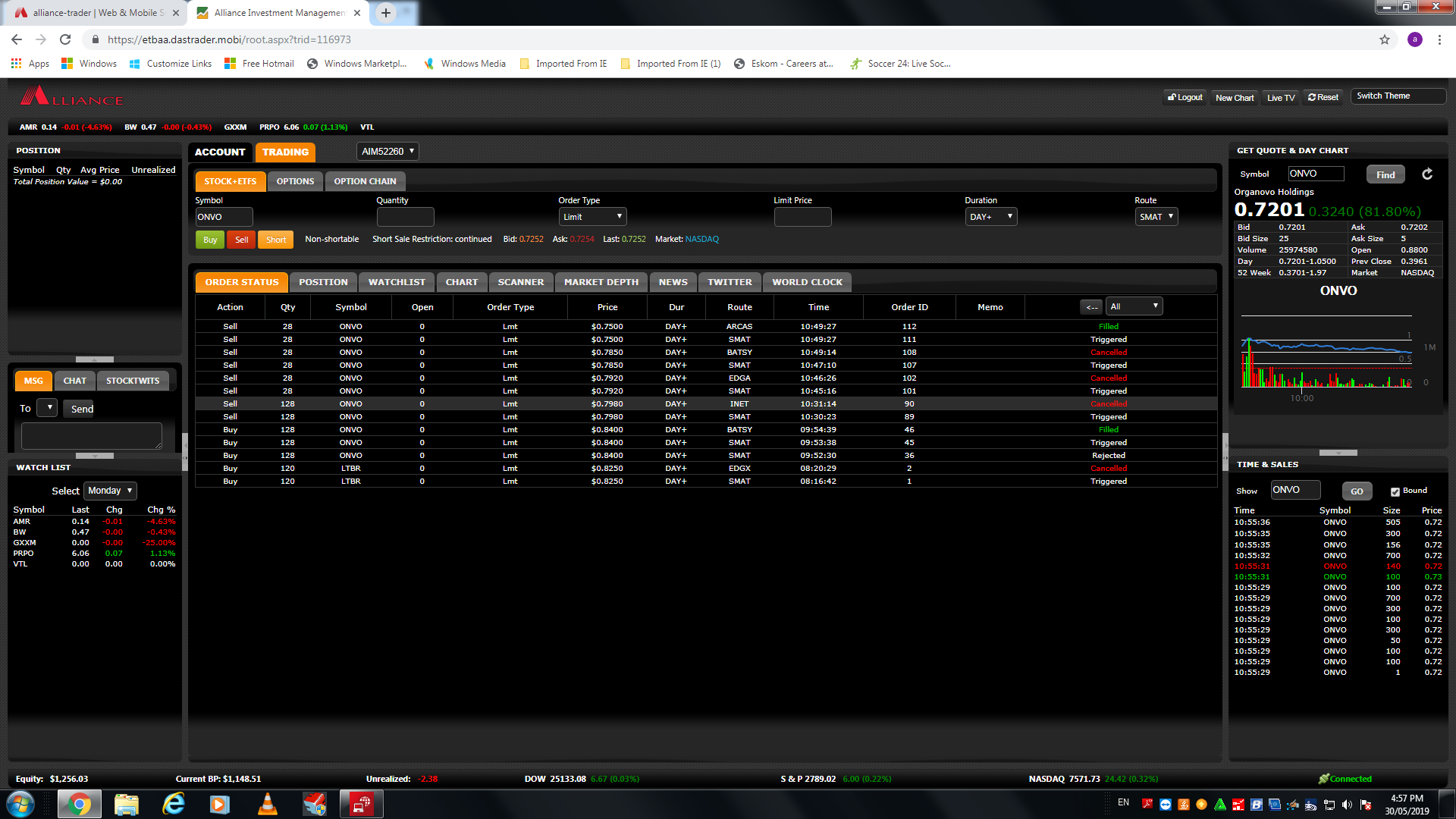Open VLC media player from taskbar
Screen dimensions: 1456x819
point(267,804)
